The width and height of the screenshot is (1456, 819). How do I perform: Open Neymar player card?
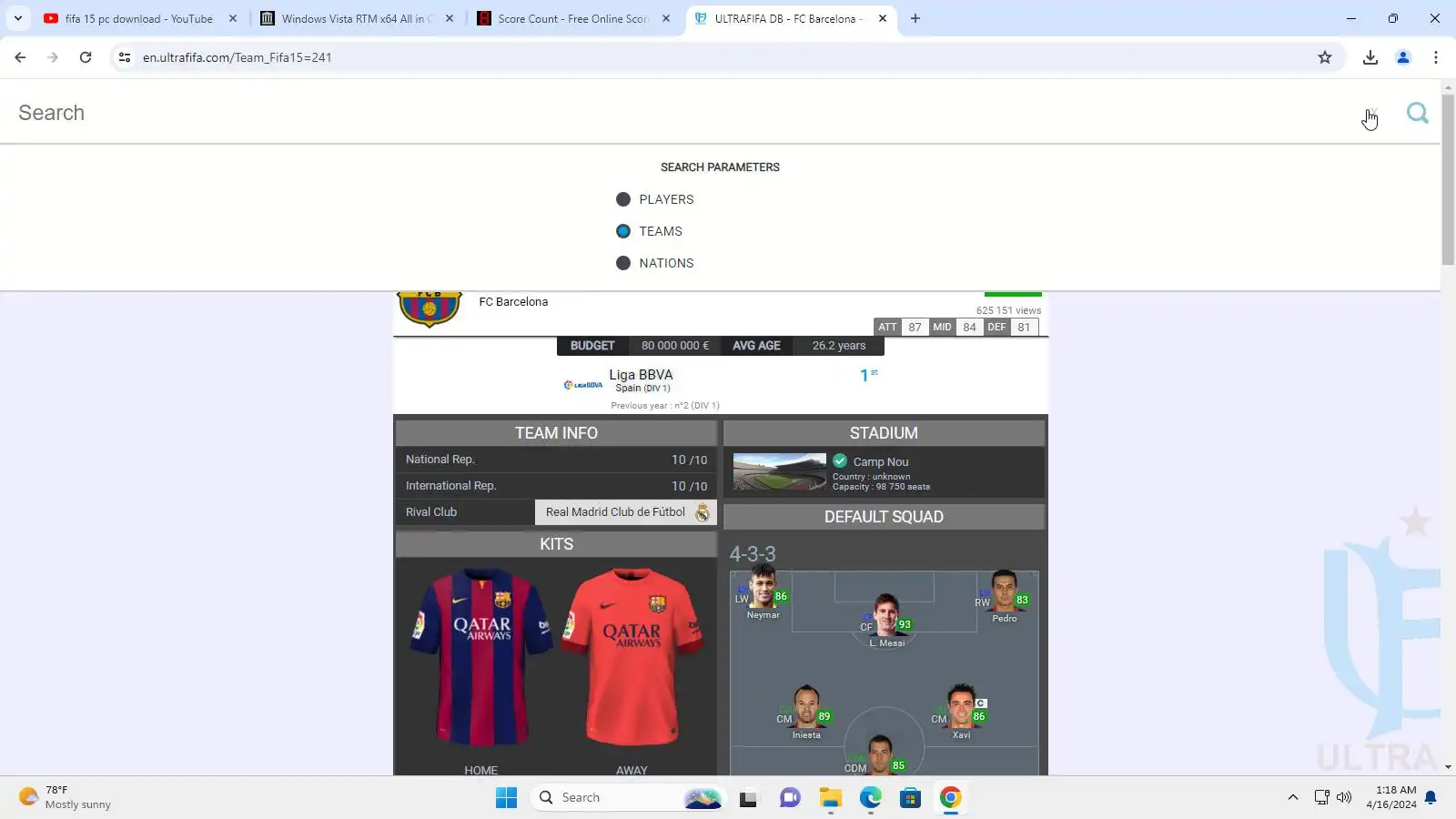pyautogui.click(x=763, y=592)
